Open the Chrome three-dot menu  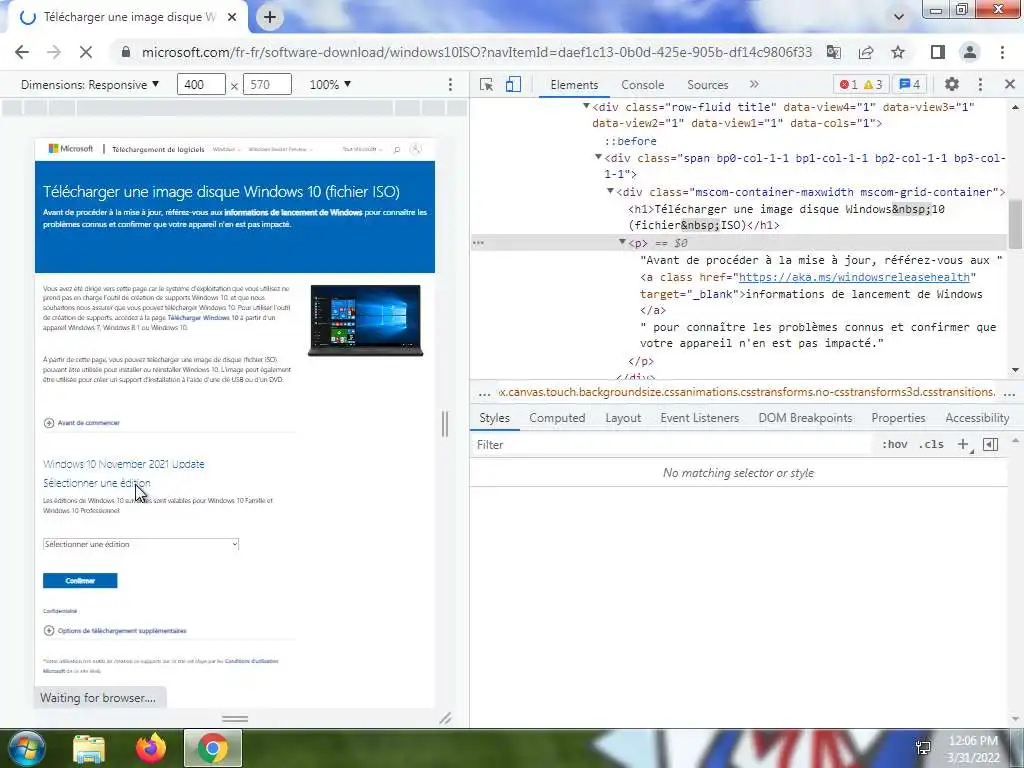click(1002, 52)
